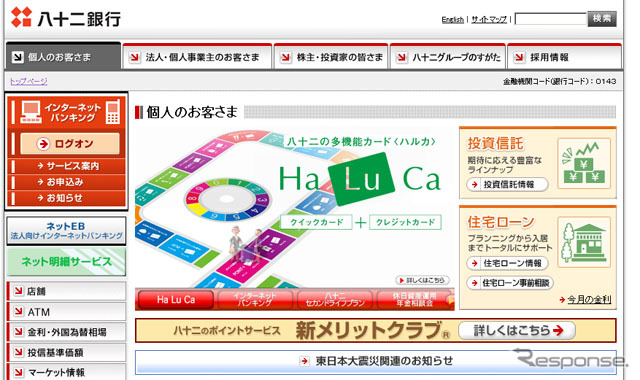Click the arrow icon beside 店舗
This screenshot has height=380, width=640.
tap(18, 291)
